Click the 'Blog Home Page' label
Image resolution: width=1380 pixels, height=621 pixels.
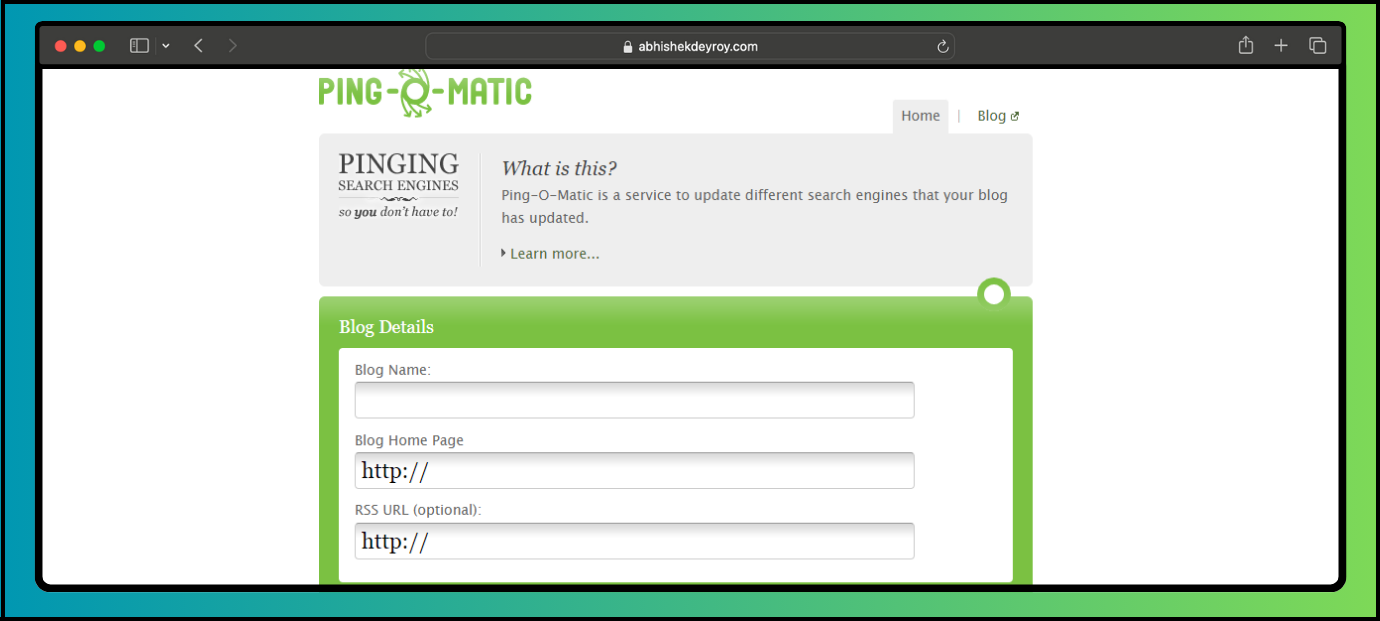coord(409,440)
